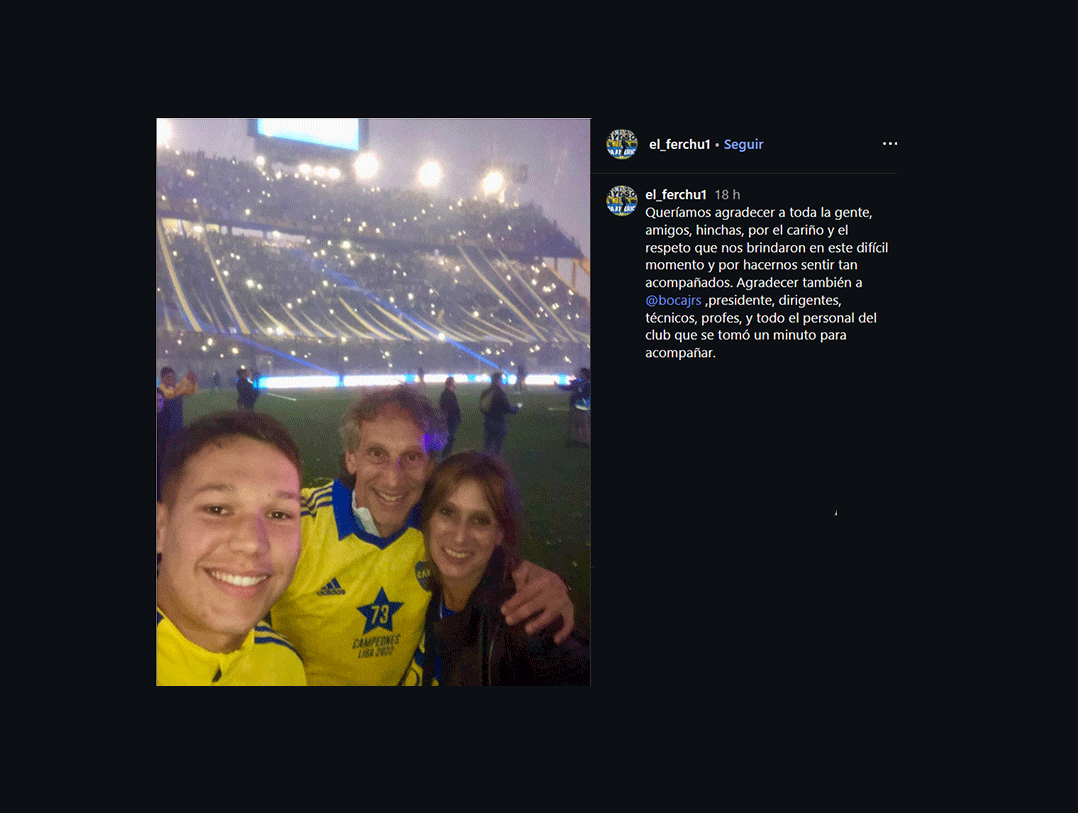
Task: Open el_ferchu1 username in post header
Action: [679, 144]
